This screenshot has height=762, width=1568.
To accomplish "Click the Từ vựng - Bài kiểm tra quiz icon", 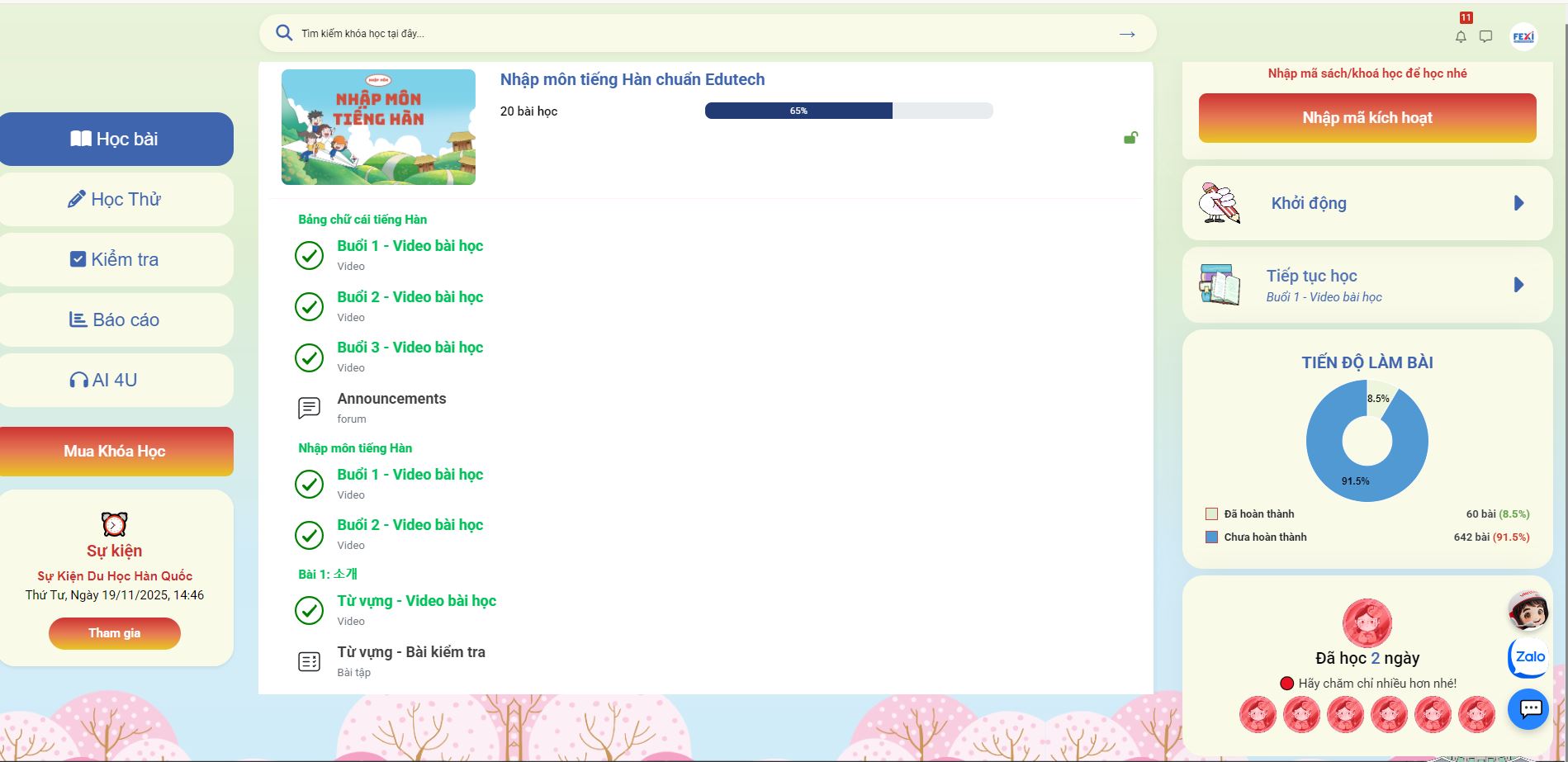I will click(x=309, y=661).
